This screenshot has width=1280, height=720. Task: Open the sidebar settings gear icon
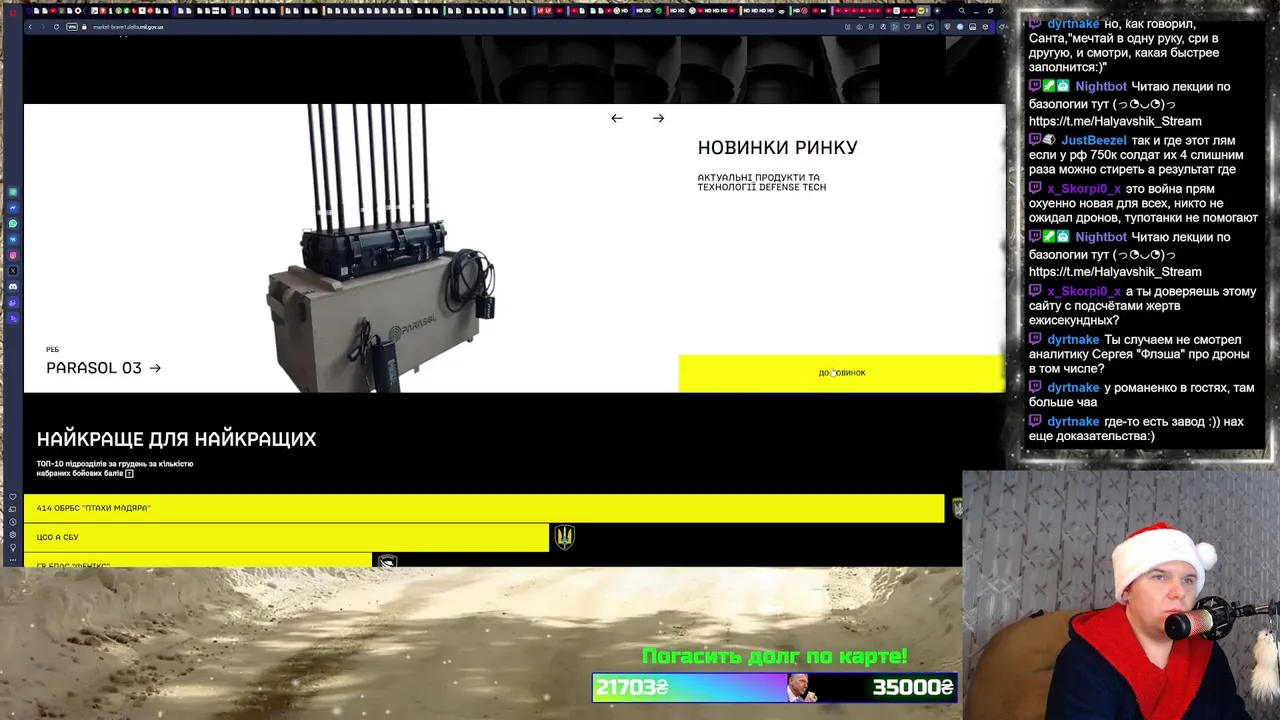[x=12, y=535]
